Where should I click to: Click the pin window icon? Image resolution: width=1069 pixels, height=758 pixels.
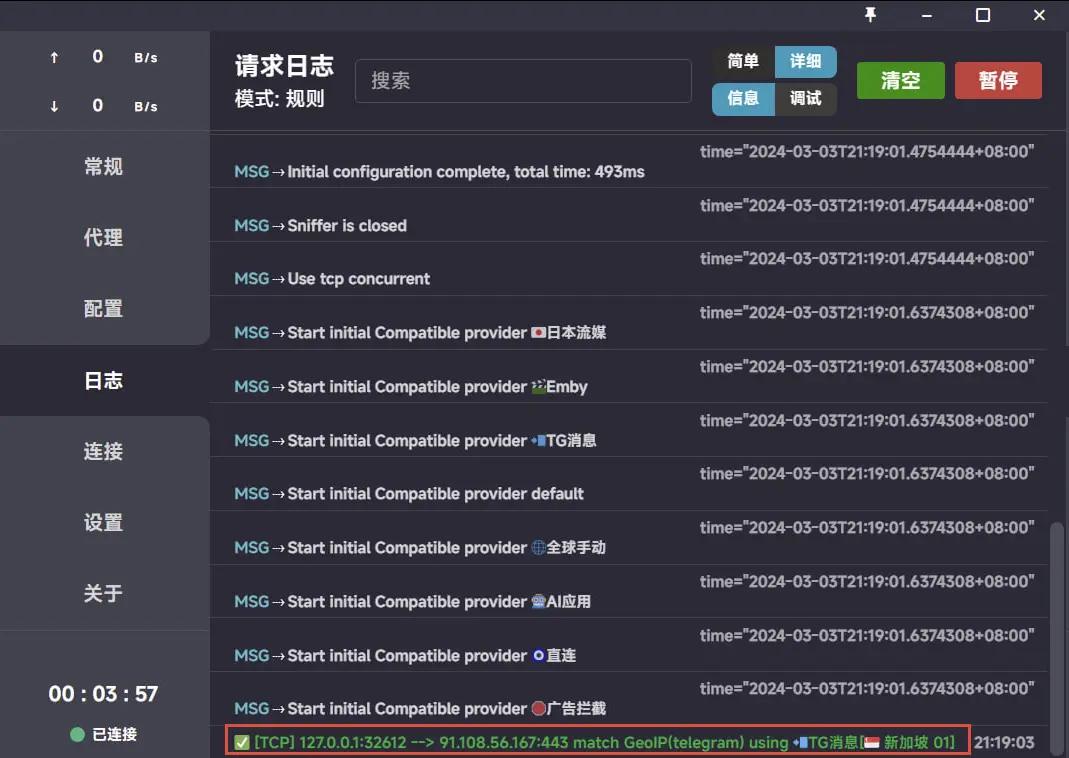pos(870,14)
